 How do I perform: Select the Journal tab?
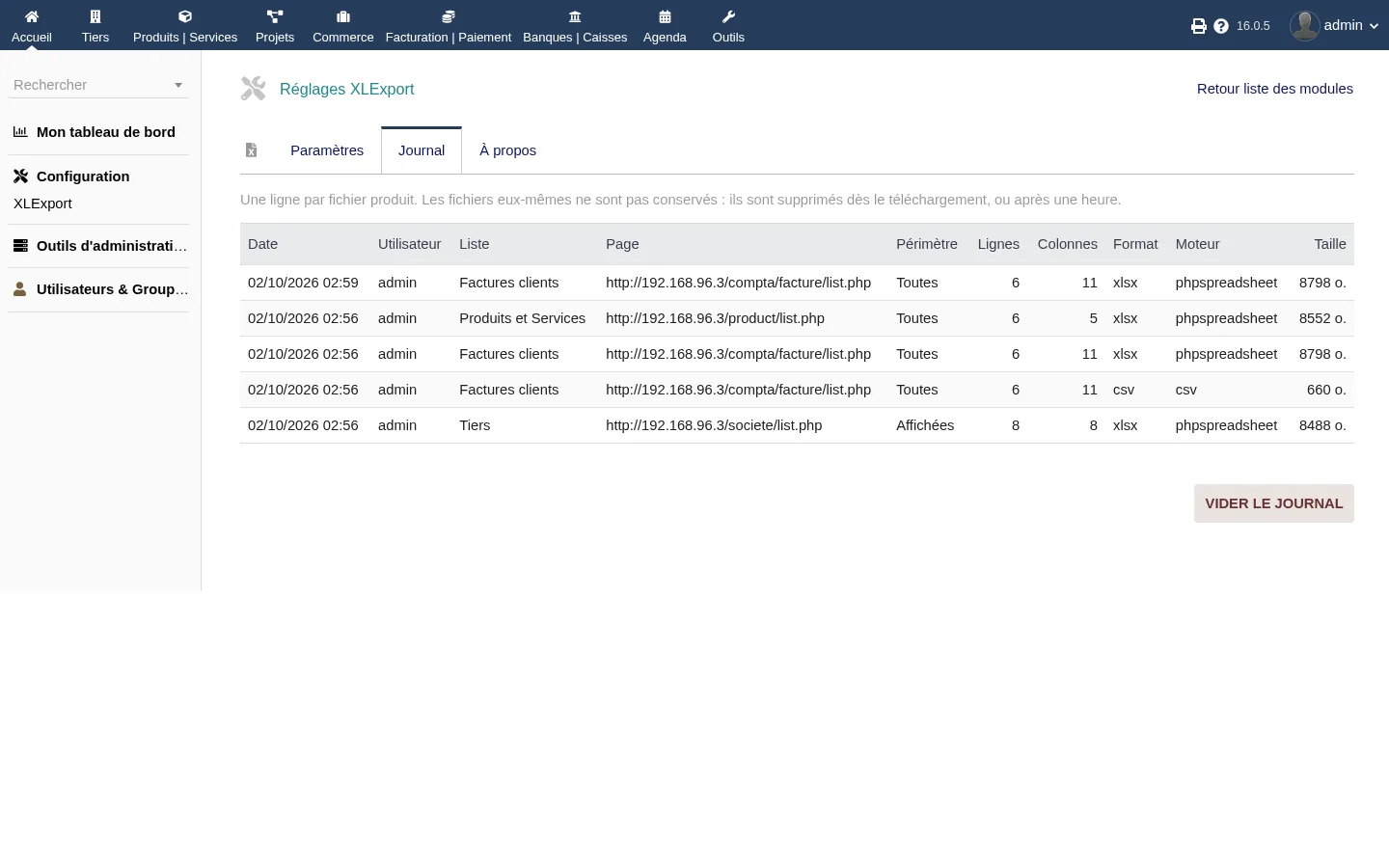(x=422, y=150)
